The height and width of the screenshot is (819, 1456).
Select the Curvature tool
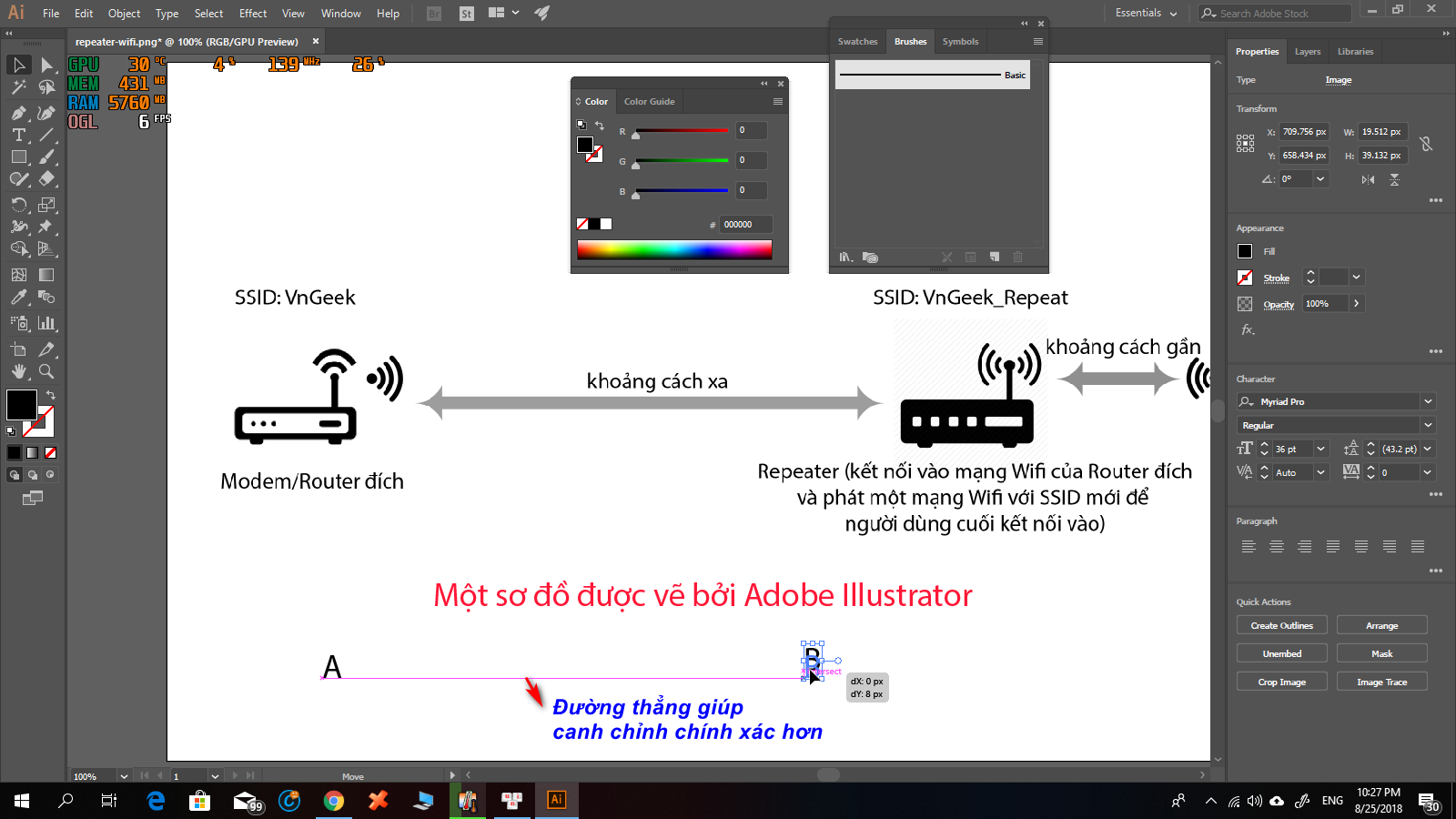point(46,113)
